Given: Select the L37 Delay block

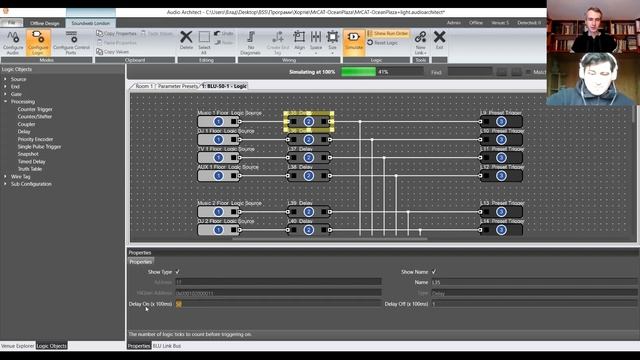Looking at the screenshot, I should tap(309, 158).
